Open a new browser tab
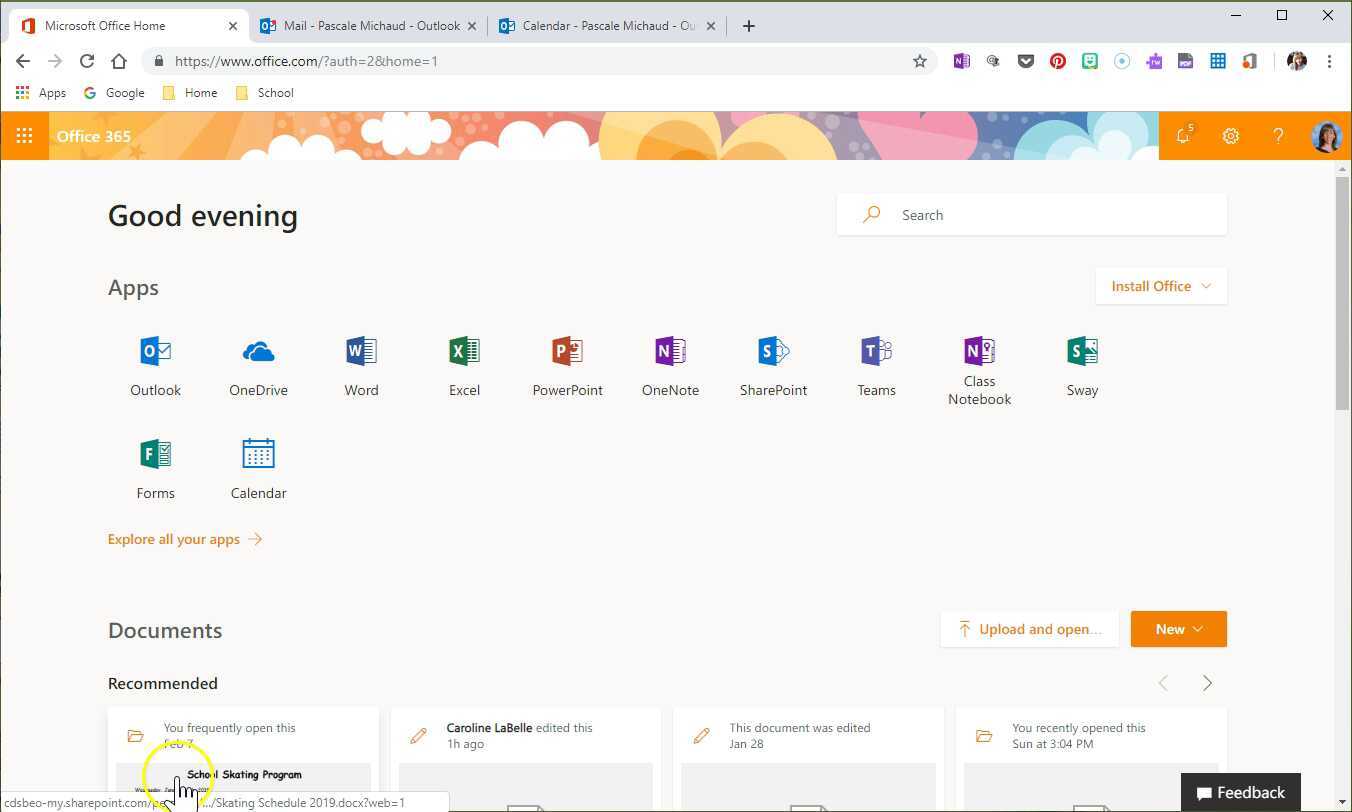Image resolution: width=1352 pixels, height=812 pixels. coord(748,26)
